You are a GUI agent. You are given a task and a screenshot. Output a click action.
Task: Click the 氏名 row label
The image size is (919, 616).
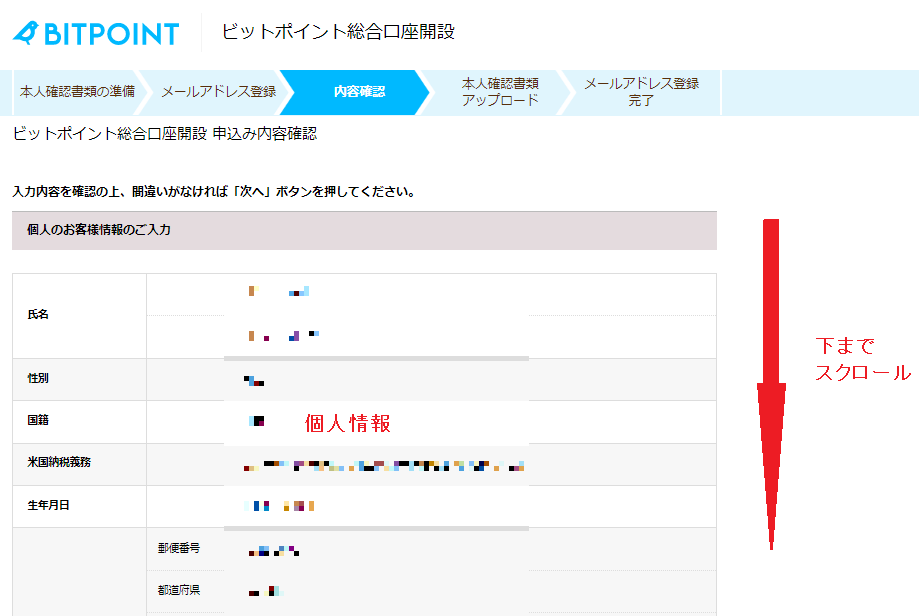(x=39, y=315)
